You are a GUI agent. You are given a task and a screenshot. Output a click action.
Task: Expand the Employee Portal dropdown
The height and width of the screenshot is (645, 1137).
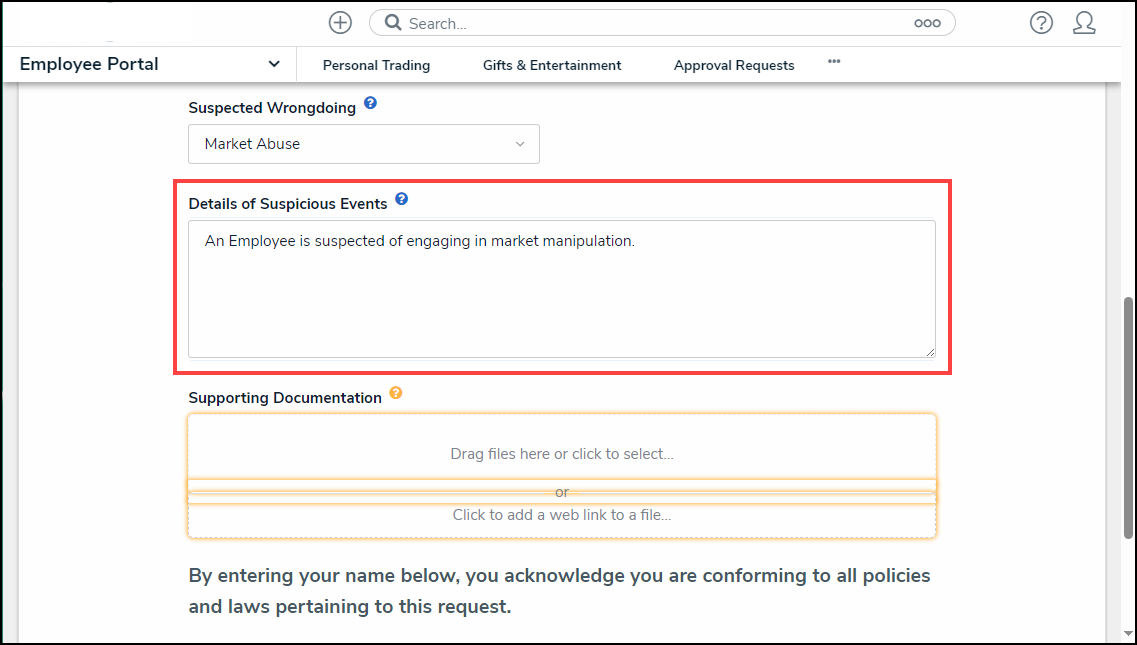(x=274, y=64)
